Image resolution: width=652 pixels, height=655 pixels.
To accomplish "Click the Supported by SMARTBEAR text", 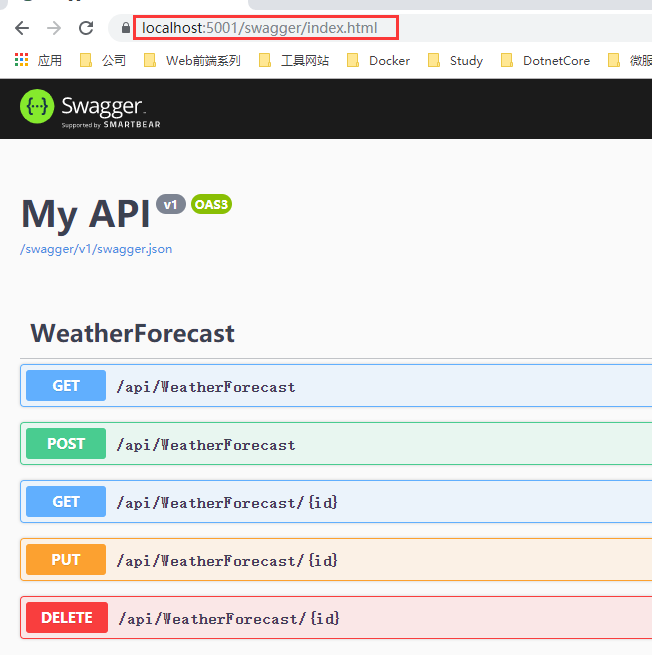I will (x=111, y=124).
